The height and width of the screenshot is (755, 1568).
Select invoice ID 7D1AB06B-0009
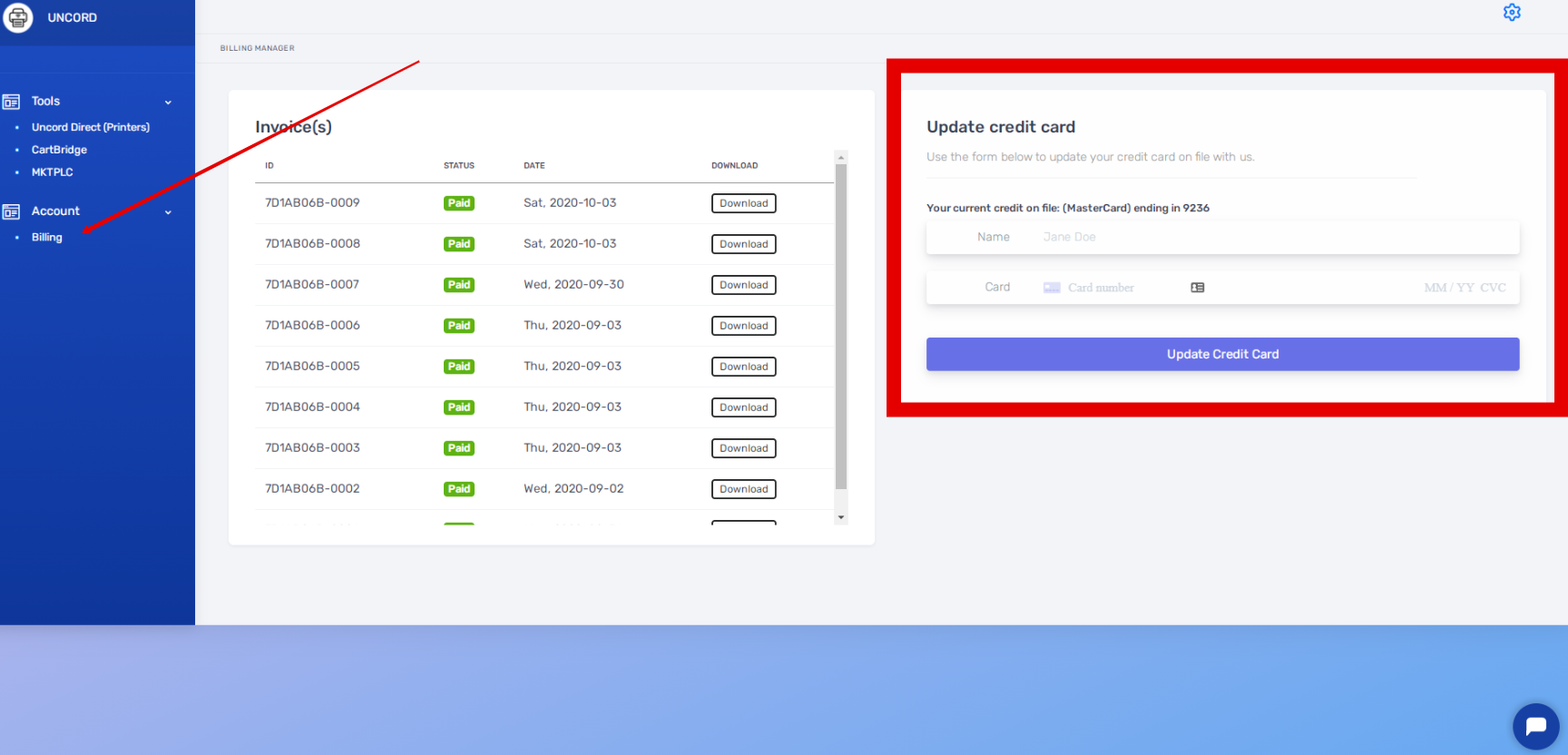tap(312, 203)
